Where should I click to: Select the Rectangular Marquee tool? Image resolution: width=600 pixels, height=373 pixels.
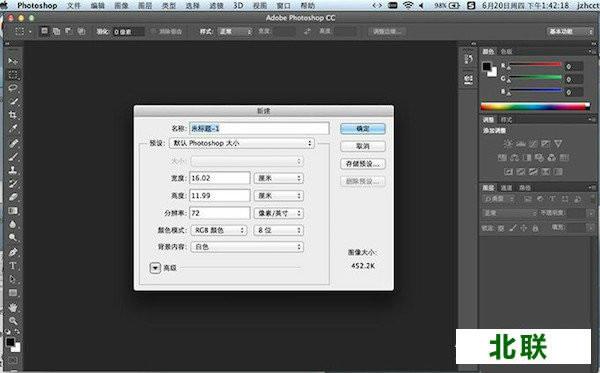[x=13, y=75]
